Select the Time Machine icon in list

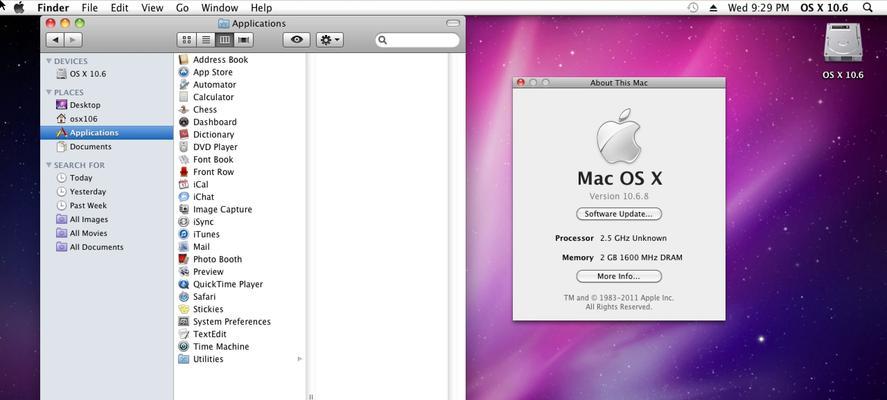point(183,346)
